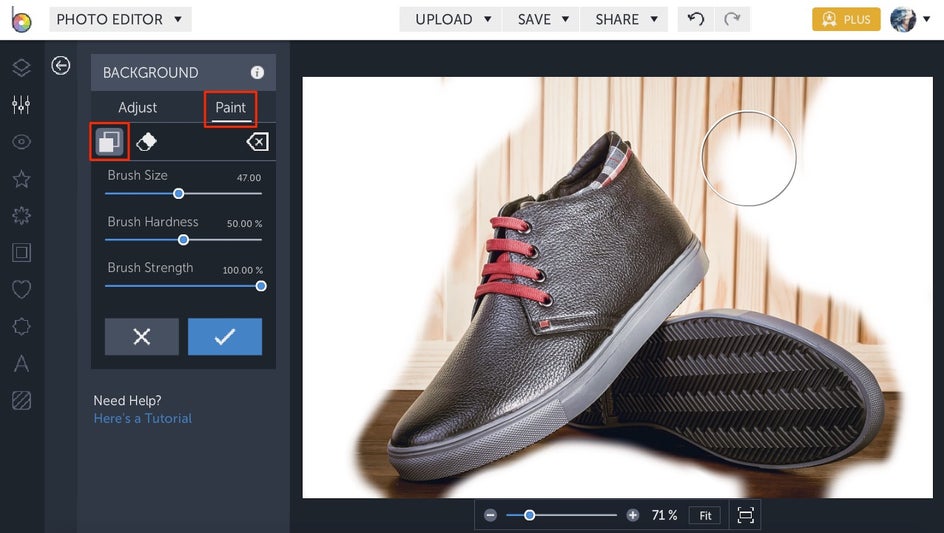Switch to the Adjust tab

click(137, 108)
